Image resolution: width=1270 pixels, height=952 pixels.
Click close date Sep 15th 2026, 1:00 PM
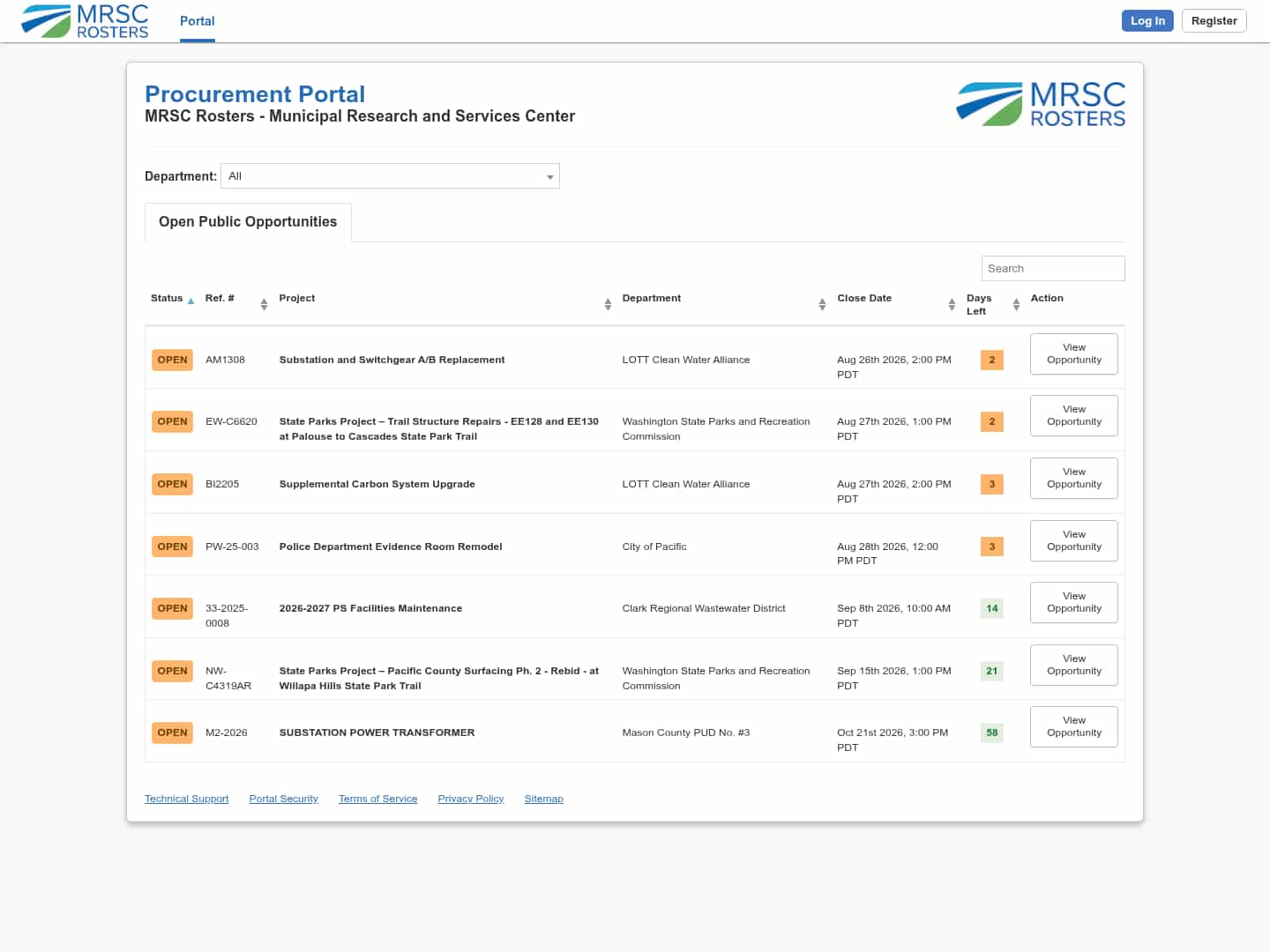[894, 678]
